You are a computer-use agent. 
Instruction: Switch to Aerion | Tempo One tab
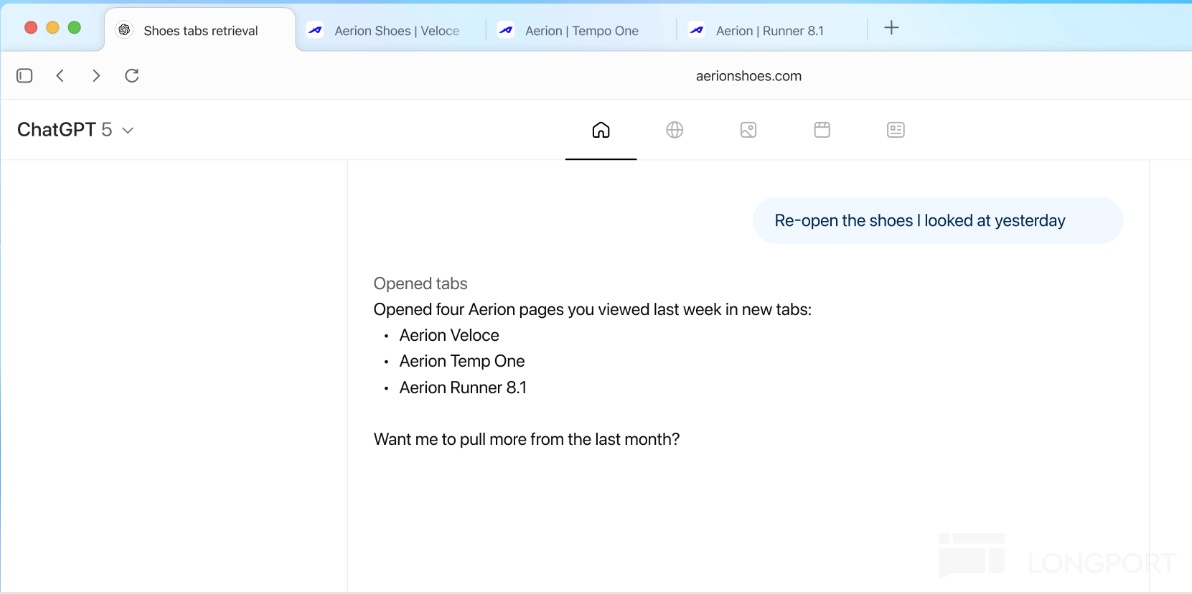pos(581,31)
